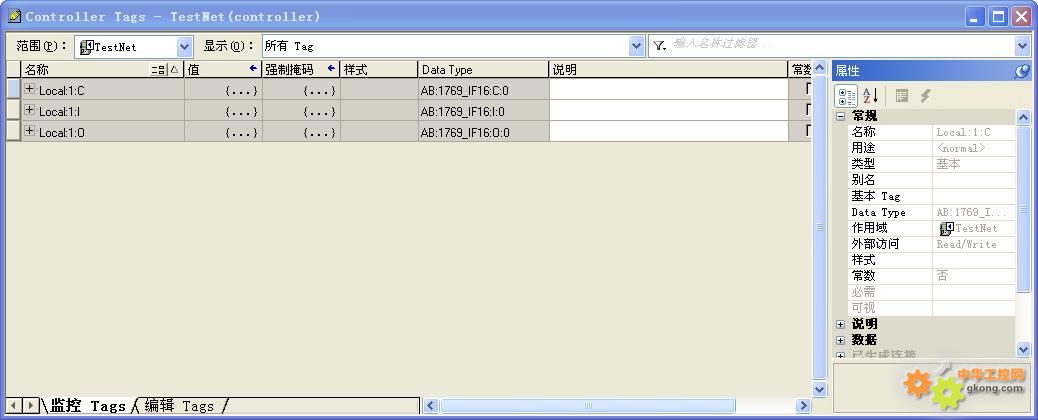Click the name filter input field
The image size is (1038, 420).
point(840,45)
